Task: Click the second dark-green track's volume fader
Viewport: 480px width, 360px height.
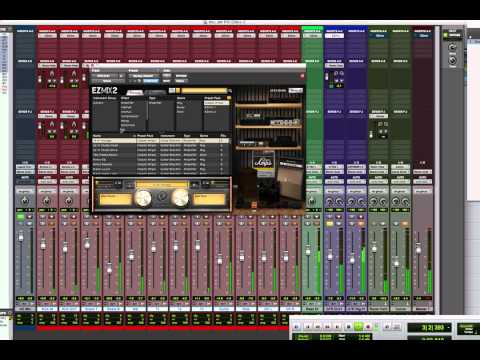Action: coord(396,263)
